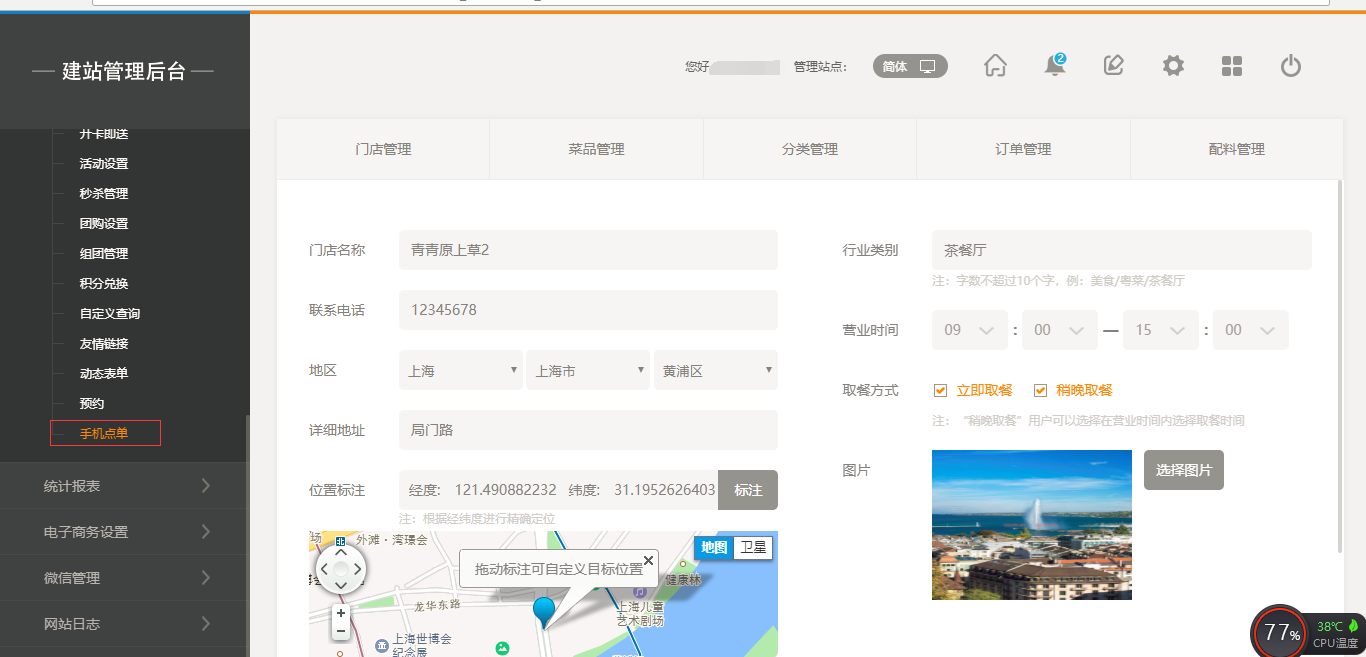Open the settings gear icon
The height and width of the screenshot is (657, 1366).
click(1172, 66)
